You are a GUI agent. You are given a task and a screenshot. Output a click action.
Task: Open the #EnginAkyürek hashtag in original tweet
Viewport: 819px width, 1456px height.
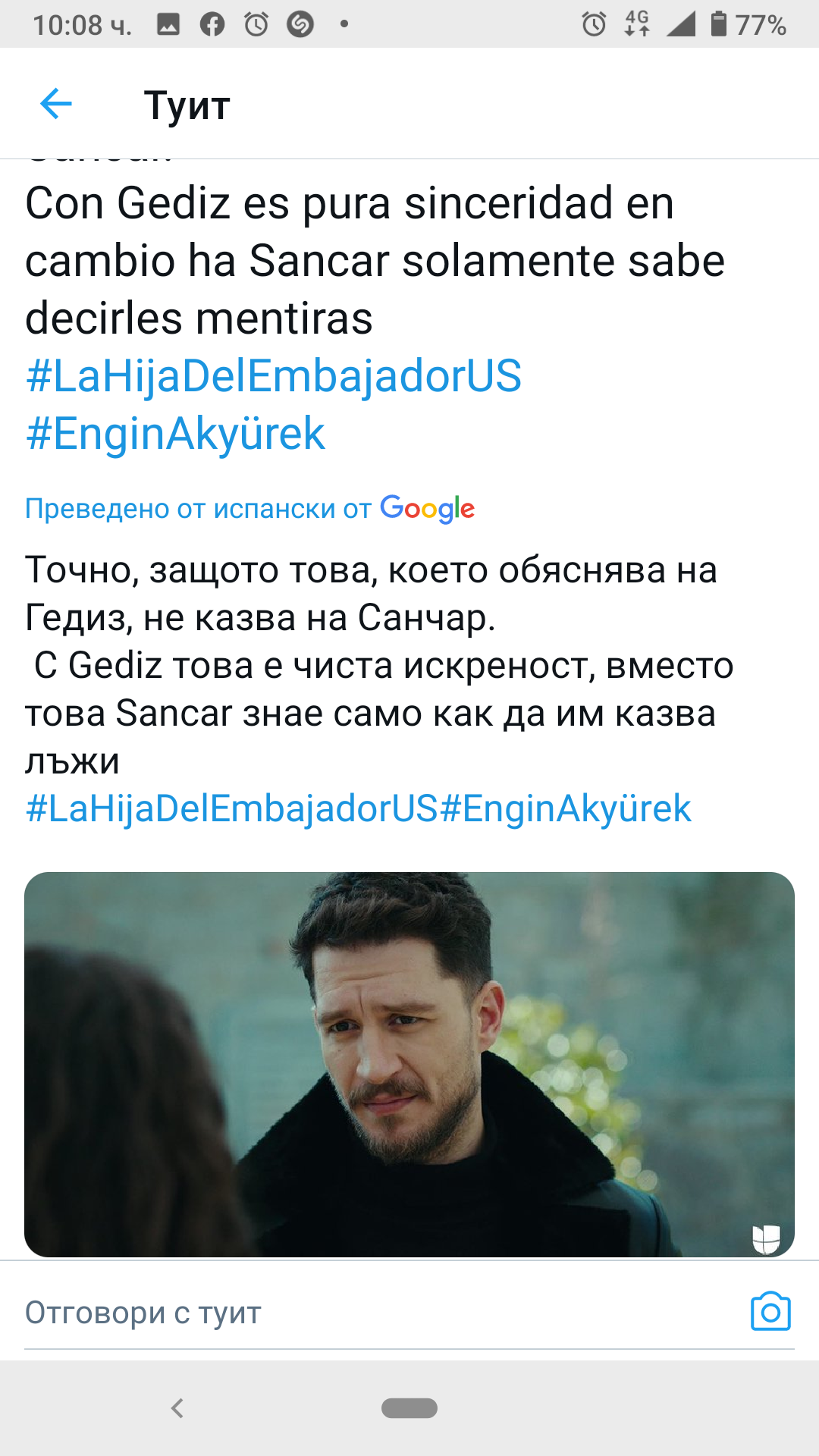175,433
